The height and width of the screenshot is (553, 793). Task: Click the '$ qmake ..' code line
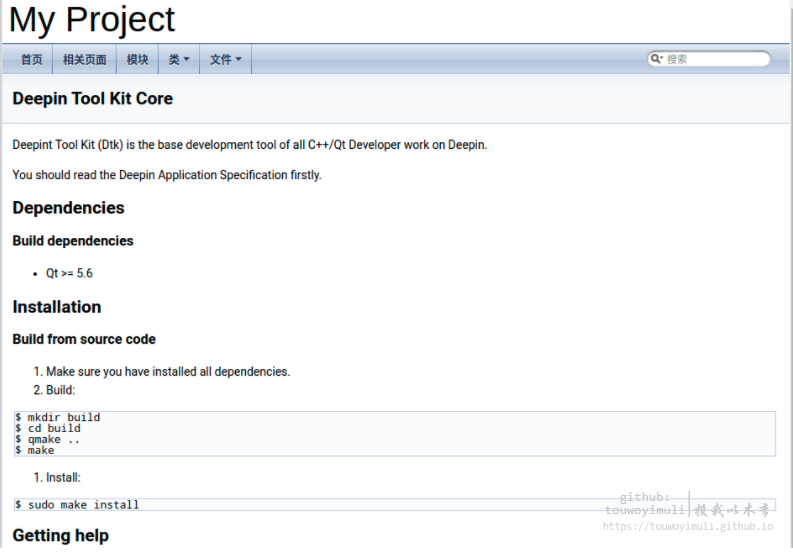click(48, 440)
